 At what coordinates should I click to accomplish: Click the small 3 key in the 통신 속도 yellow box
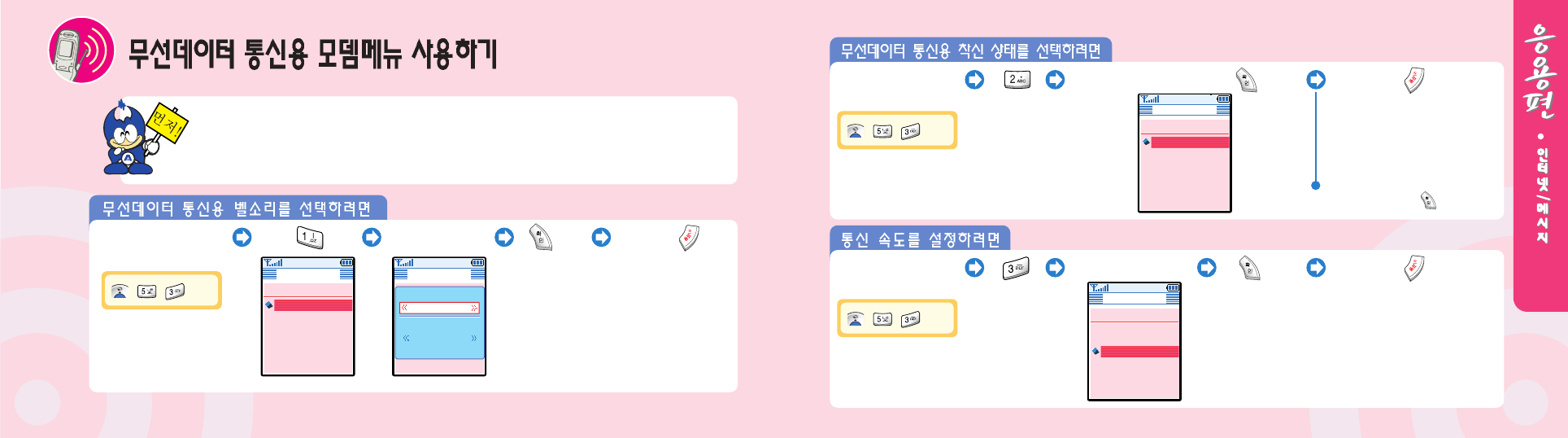click(910, 319)
